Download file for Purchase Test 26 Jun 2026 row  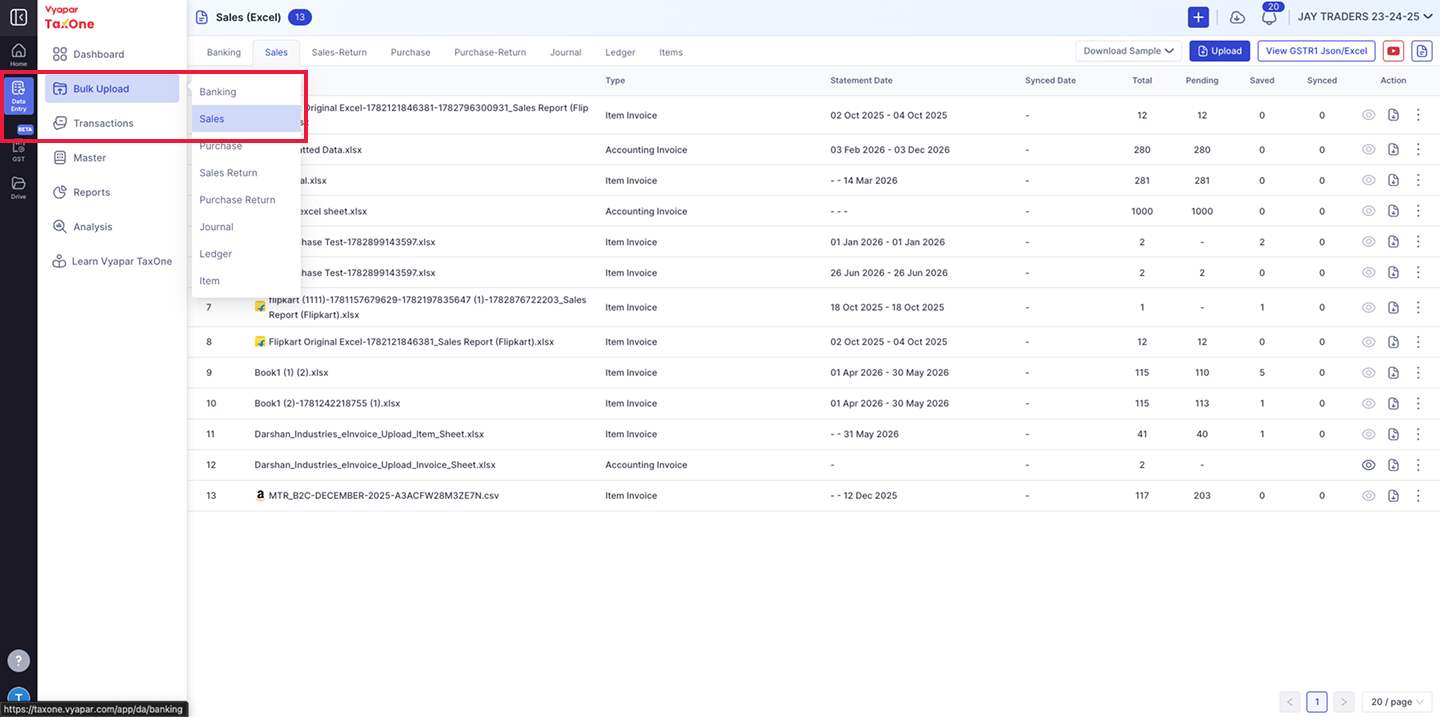pyautogui.click(x=1393, y=273)
